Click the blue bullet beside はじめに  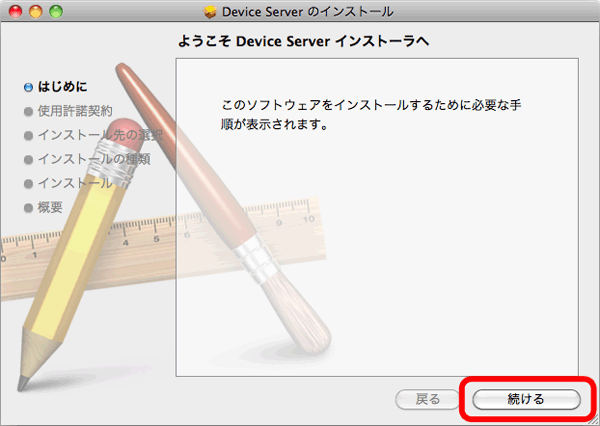pyautogui.click(x=28, y=87)
